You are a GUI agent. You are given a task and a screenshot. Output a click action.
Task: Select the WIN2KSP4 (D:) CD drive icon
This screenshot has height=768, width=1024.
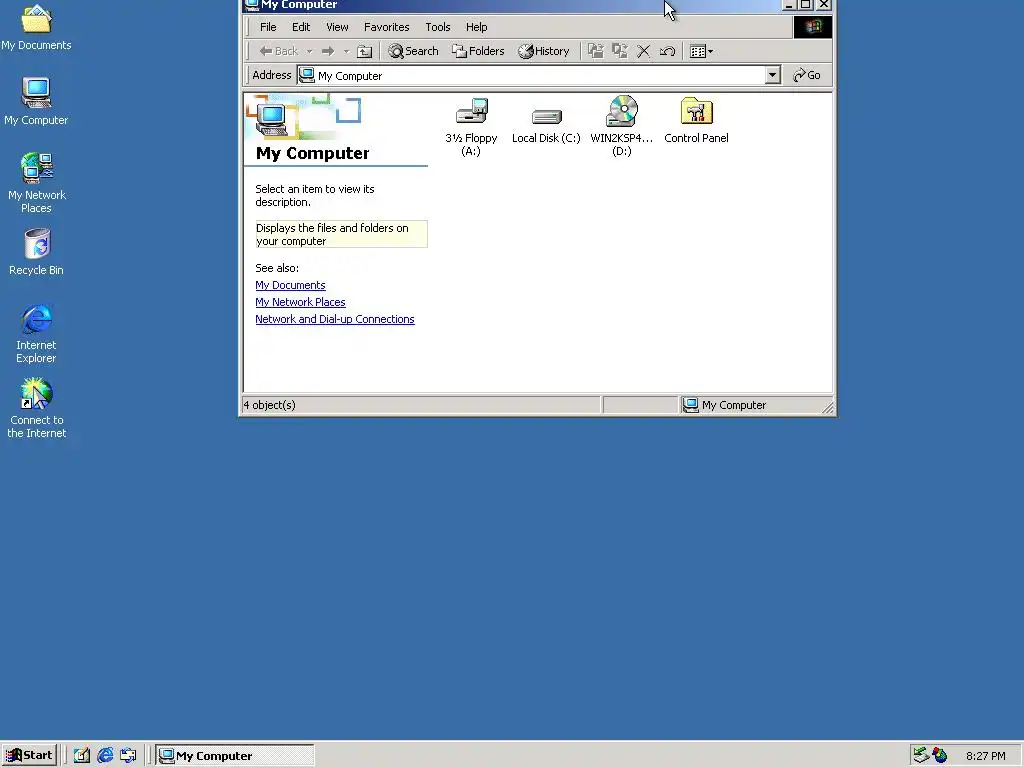pyautogui.click(x=621, y=127)
